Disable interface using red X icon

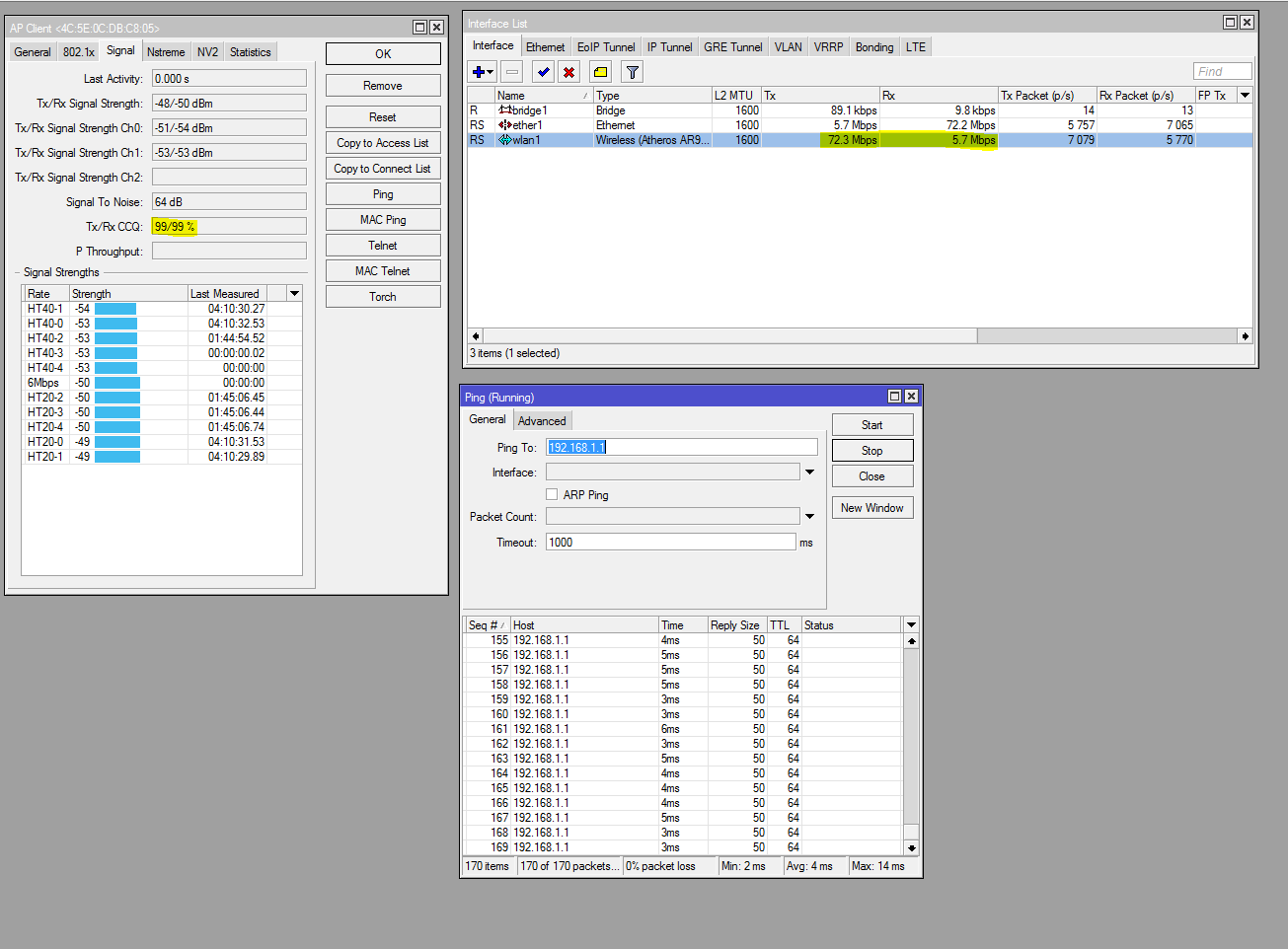568,72
